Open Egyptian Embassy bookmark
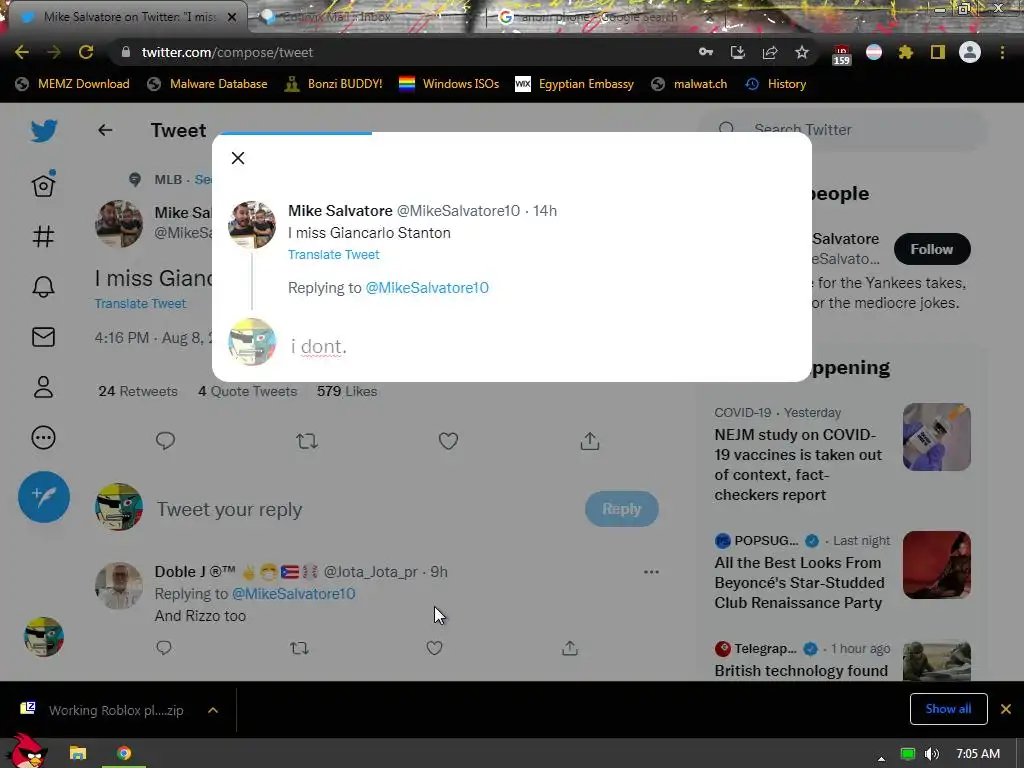Viewport: 1024px width, 768px height. (x=574, y=84)
